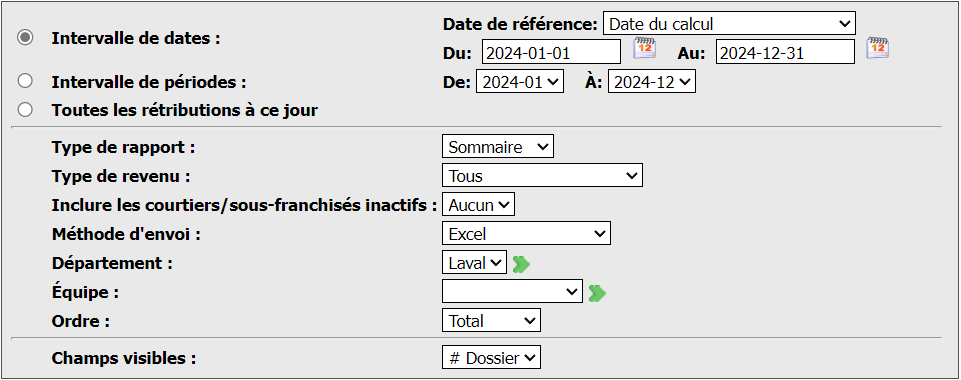Open Département dropdown showing Laval
This screenshot has width=961, height=380.
[474, 263]
